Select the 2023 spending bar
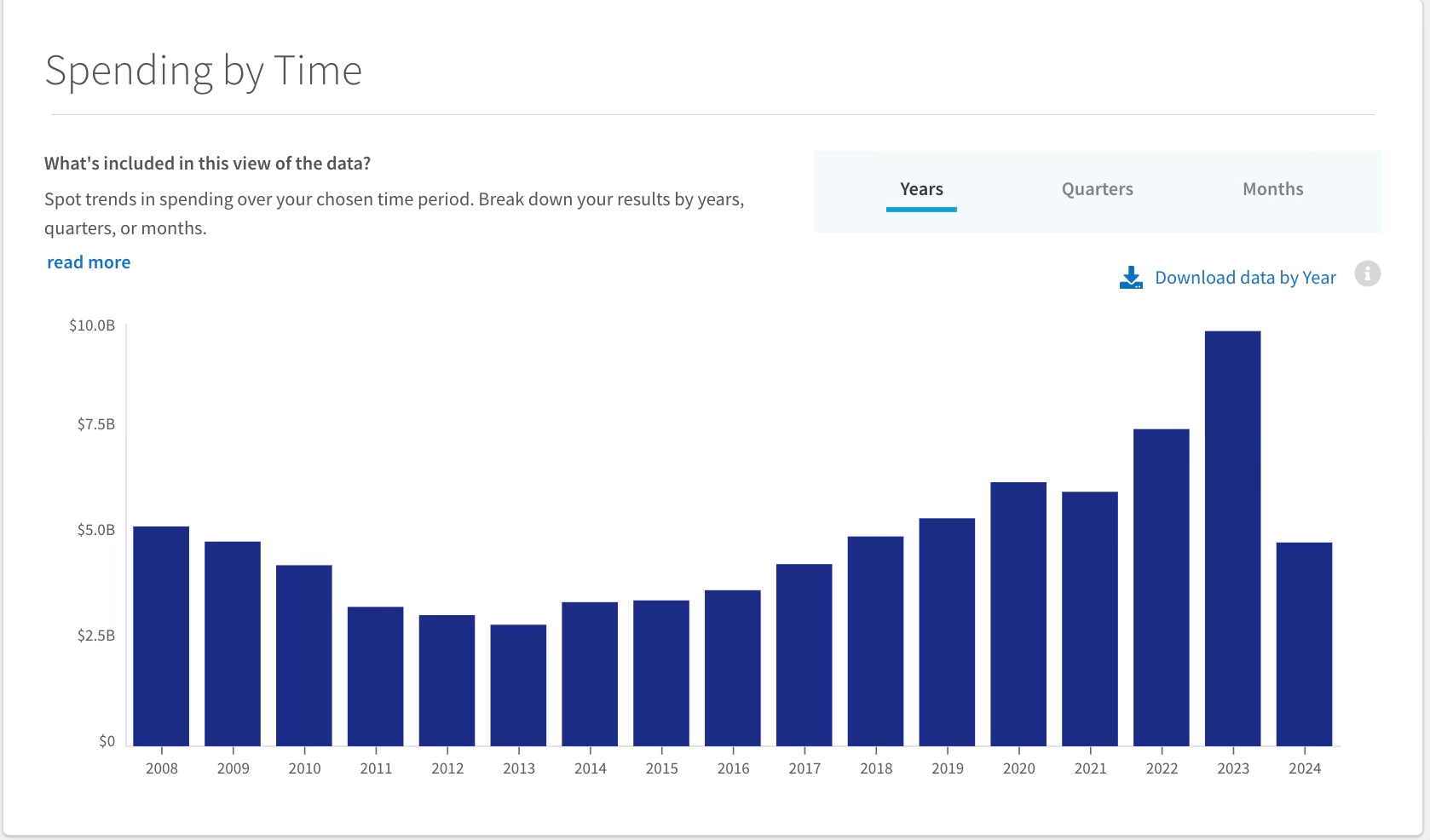This screenshot has height=840, width=1430. click(1232, 538)
